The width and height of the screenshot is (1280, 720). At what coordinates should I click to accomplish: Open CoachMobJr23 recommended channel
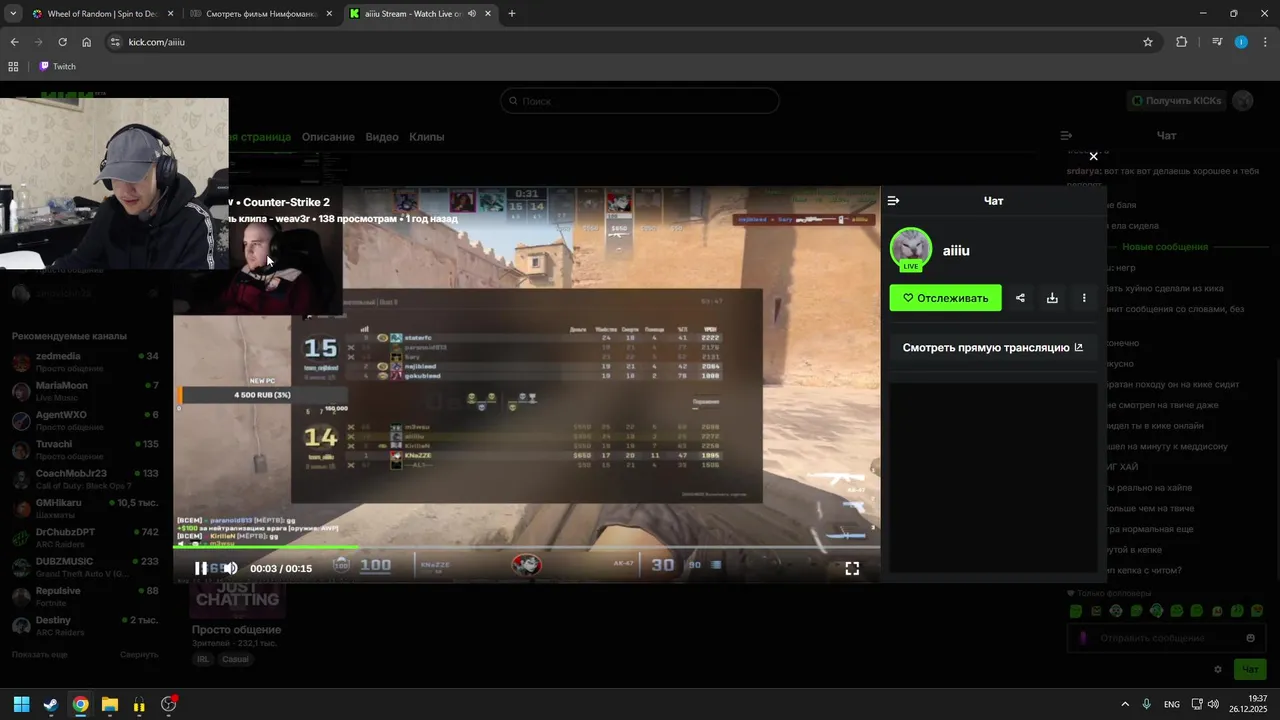pyautogui.click(x=85, y=479)
